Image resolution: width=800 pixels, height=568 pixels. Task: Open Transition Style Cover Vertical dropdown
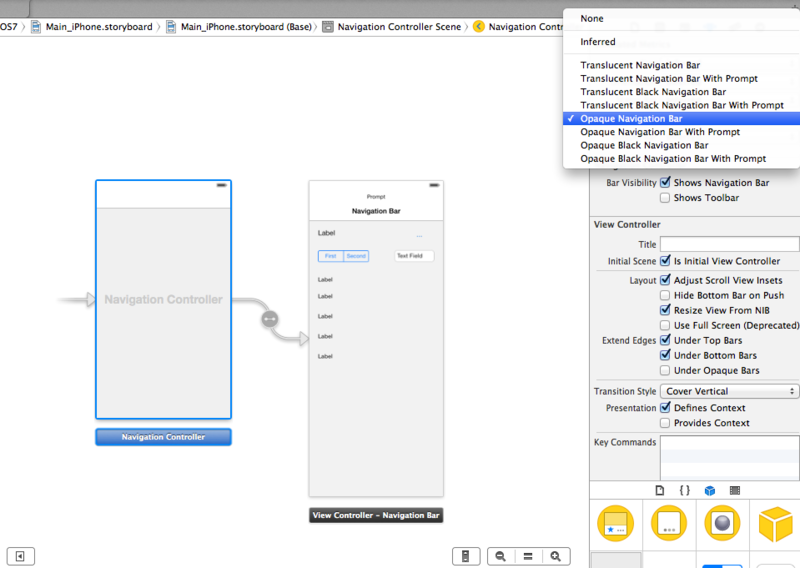click(x=730, y=391)
